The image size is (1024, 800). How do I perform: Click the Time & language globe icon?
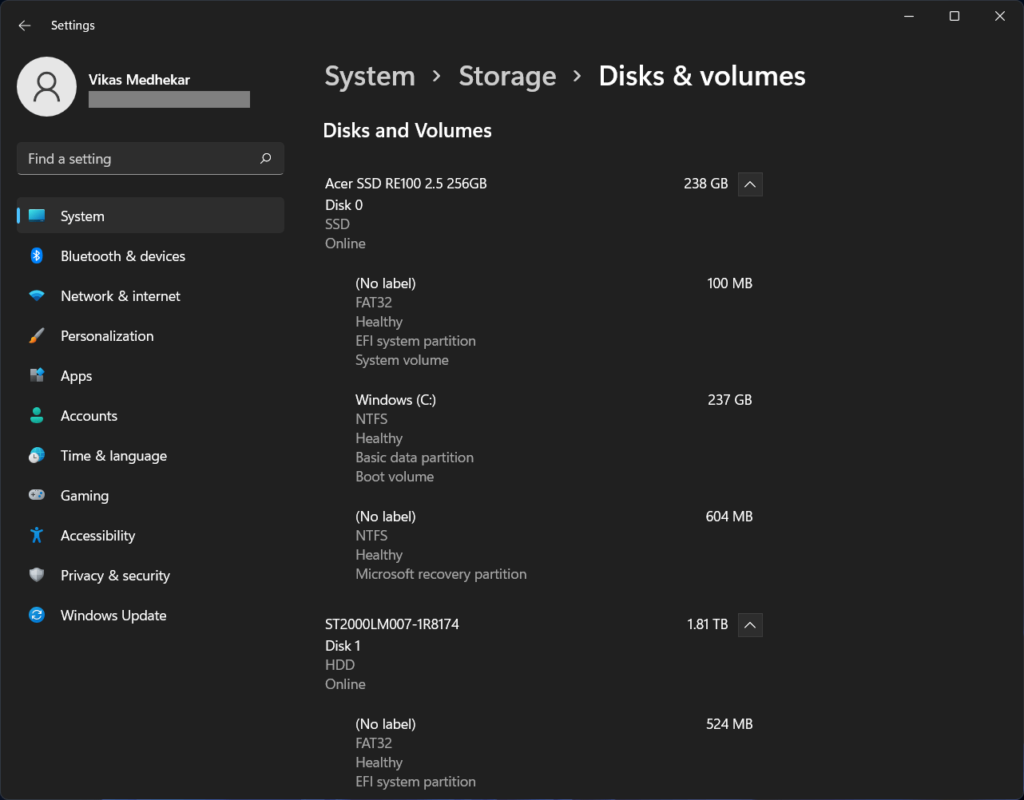tap(37, 455)
